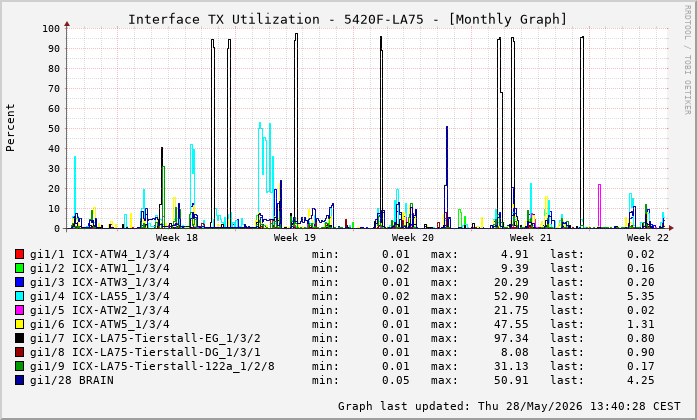The width and height of the screenshot is (697, 420).
Task: Click the yellow swatch for gi1/6 ICX-ATW5
Action: (19, 324)
